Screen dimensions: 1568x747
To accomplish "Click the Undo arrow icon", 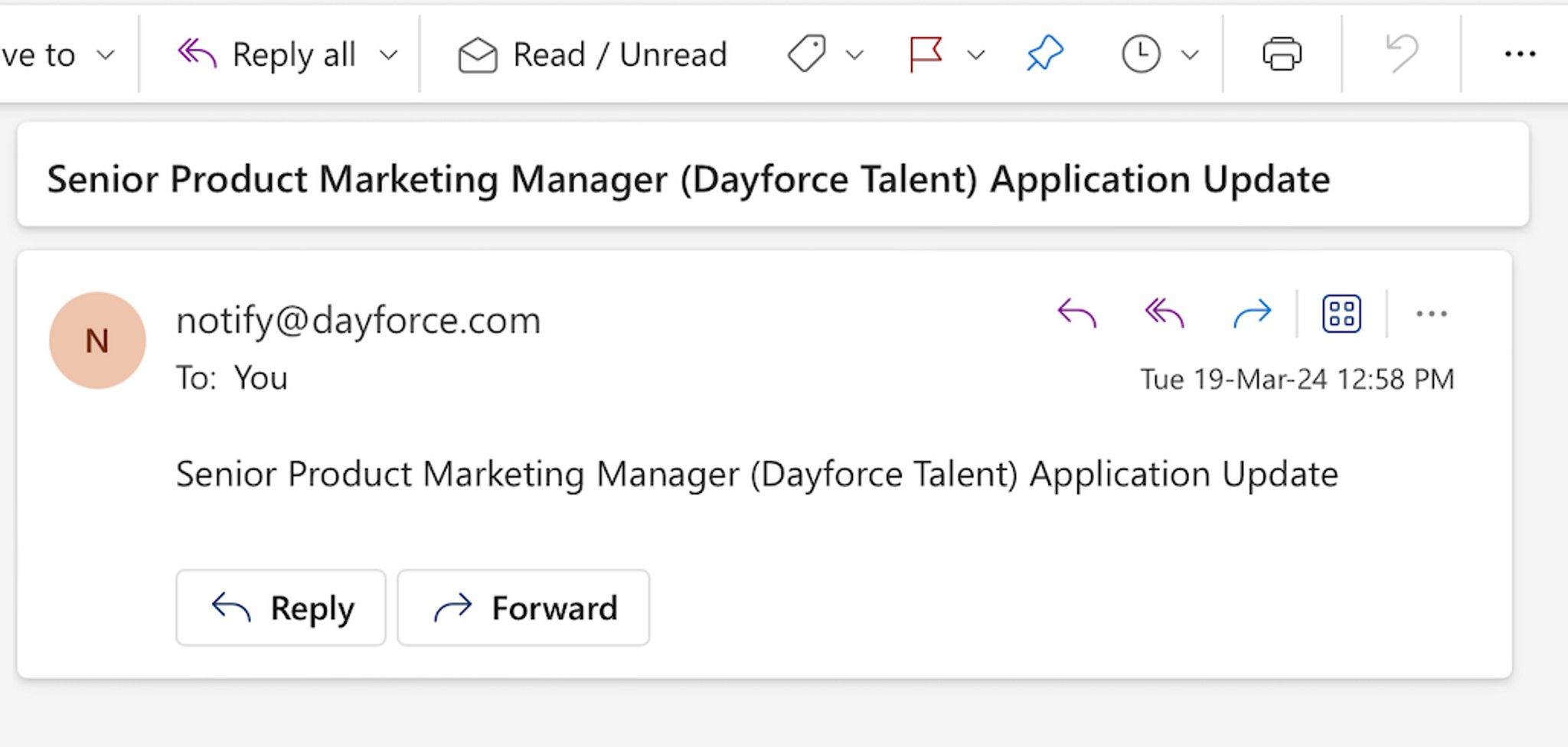I will click(x=1402, y=54).
